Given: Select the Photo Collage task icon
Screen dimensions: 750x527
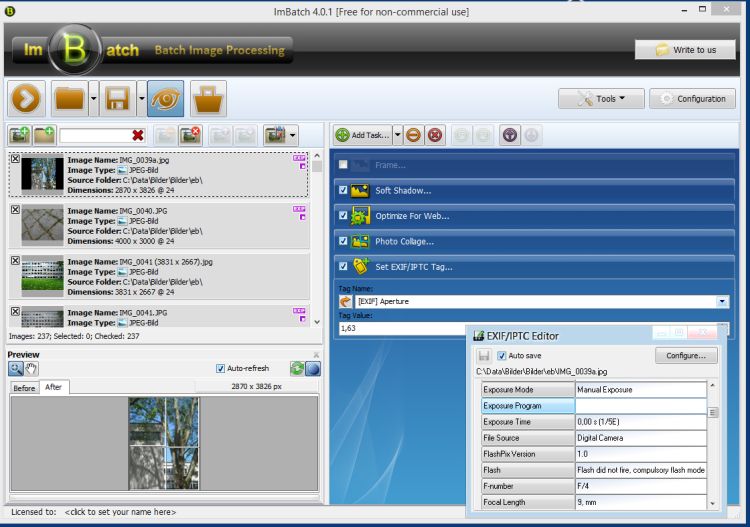Looking at the screenshot, I should pyautogui.click(x=360, y=242).
